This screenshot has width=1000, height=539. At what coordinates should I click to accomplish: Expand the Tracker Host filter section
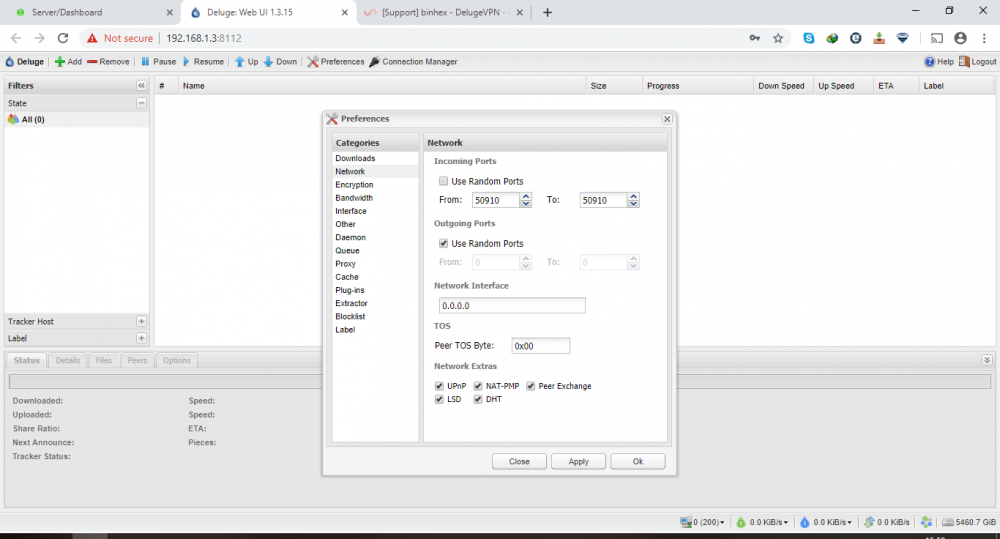tap(142, 321)
